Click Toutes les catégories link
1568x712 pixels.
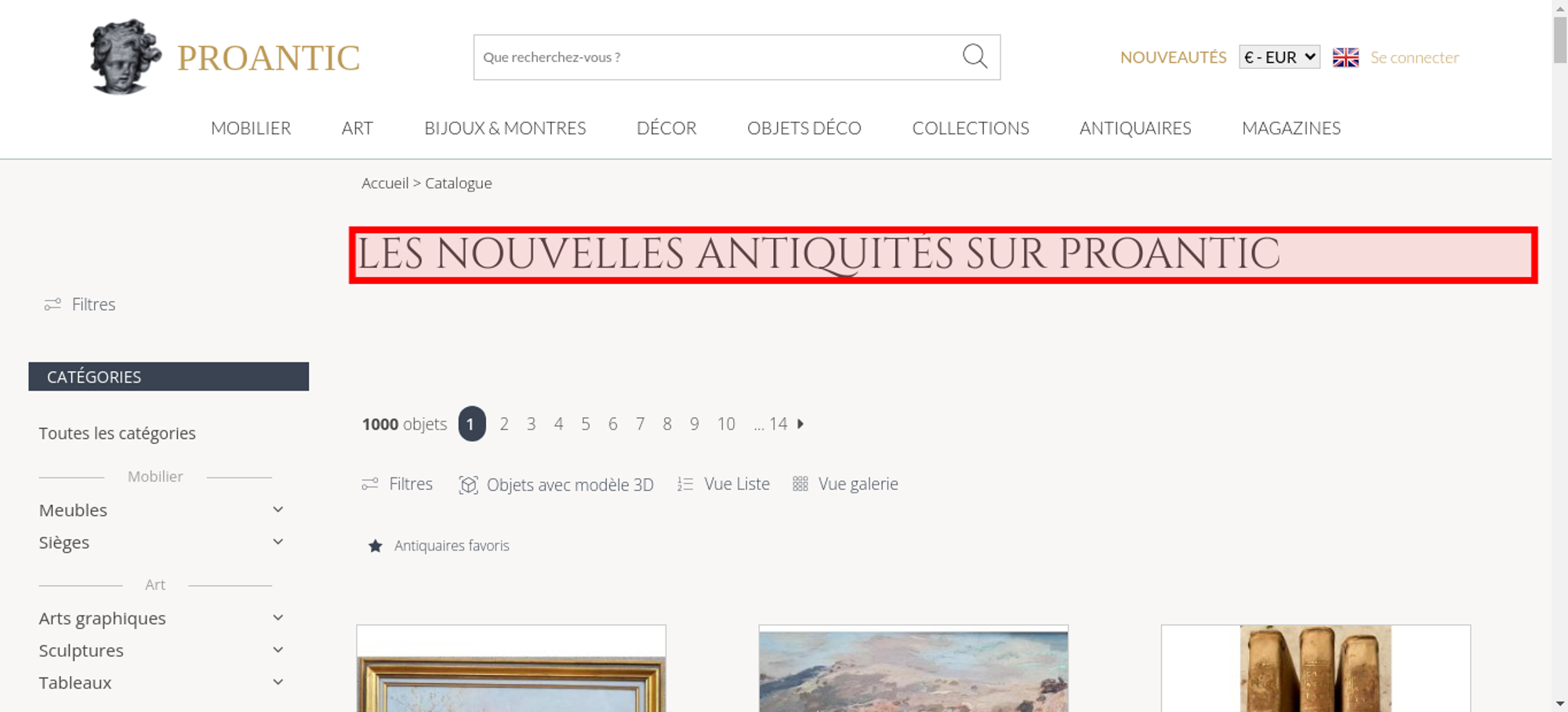[x=118, y=434]
